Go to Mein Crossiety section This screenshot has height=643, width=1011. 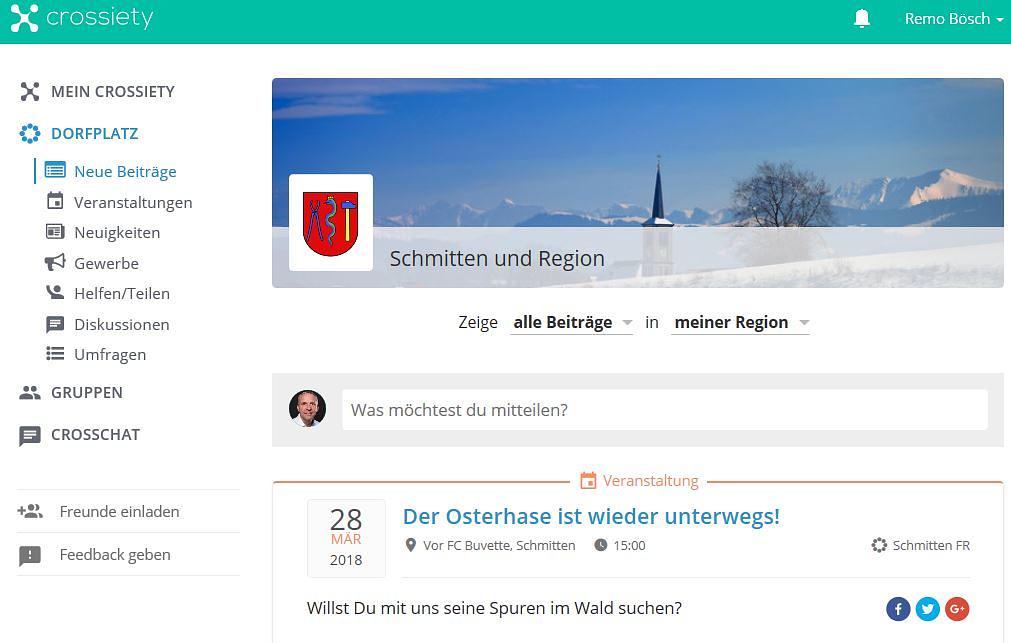[x=112, y=92]
